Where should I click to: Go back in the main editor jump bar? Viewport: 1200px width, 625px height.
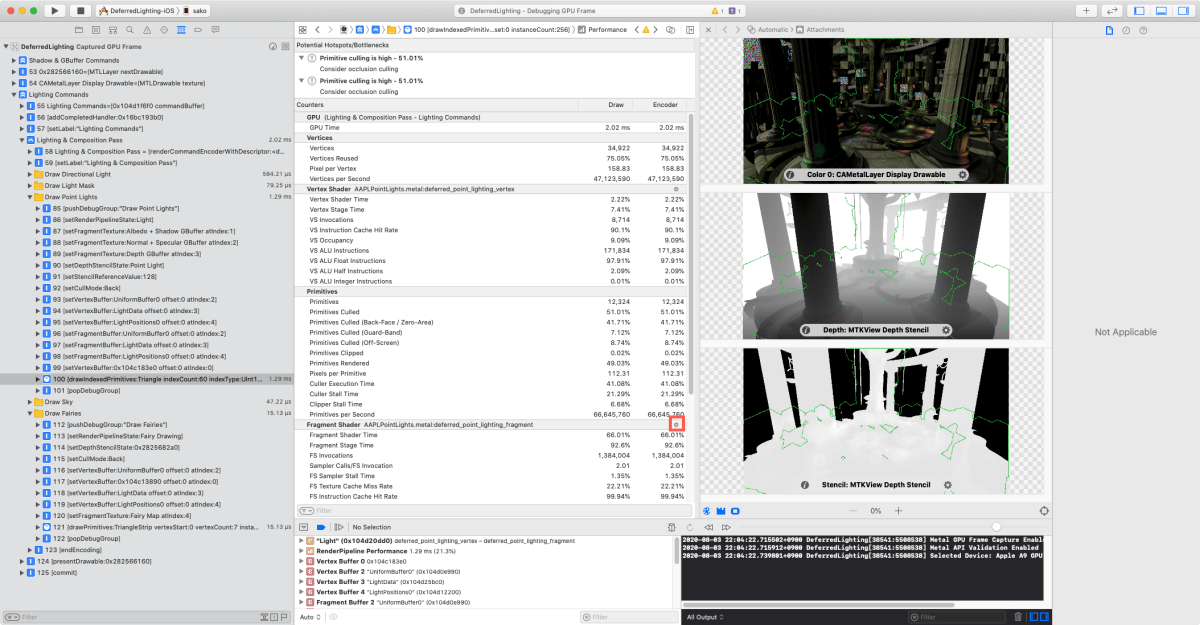click(x=317, y=30)
